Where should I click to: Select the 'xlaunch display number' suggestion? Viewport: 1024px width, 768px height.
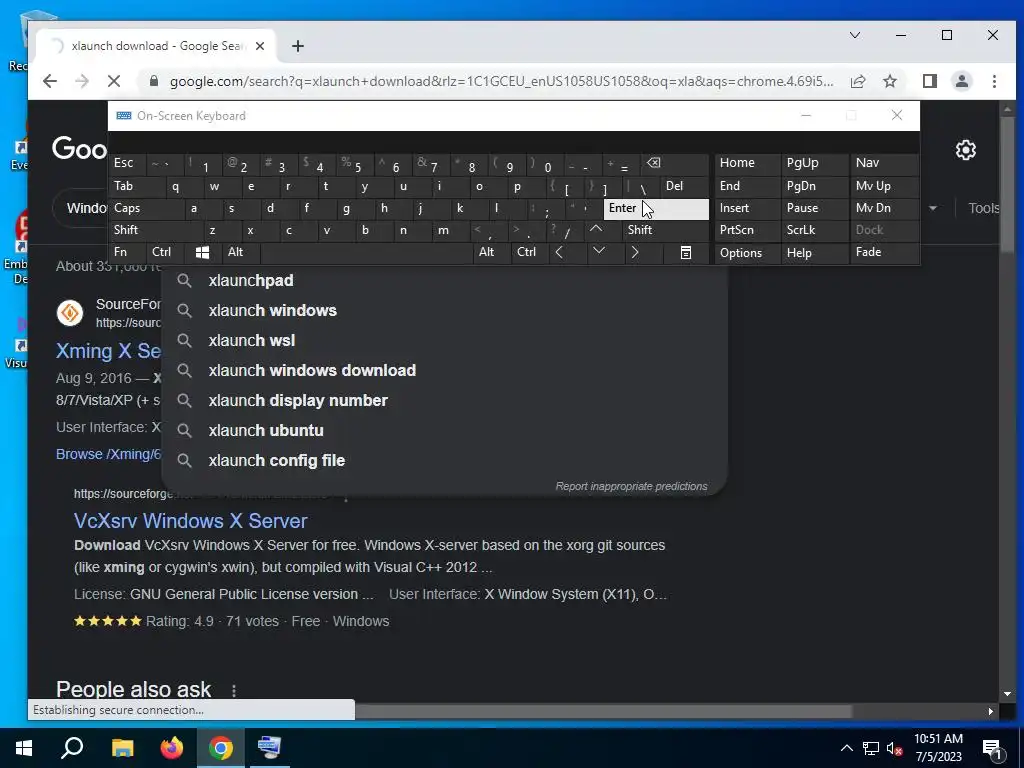pos(444,401)
